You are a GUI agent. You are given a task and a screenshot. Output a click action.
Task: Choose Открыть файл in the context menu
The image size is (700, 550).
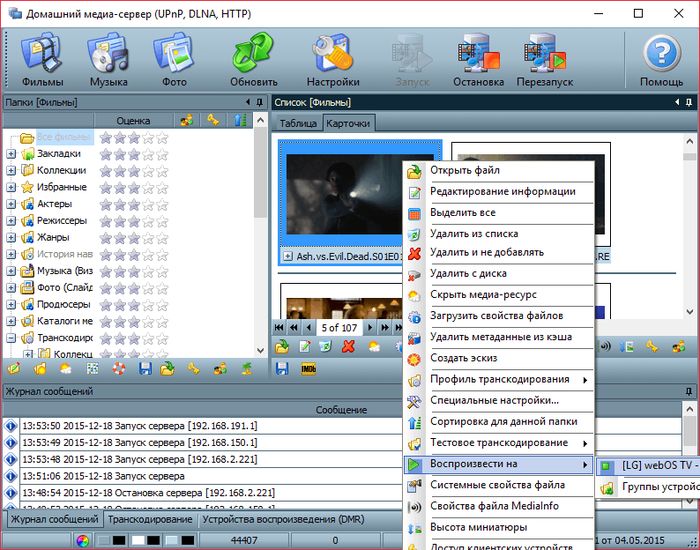[x=464, y=170]
